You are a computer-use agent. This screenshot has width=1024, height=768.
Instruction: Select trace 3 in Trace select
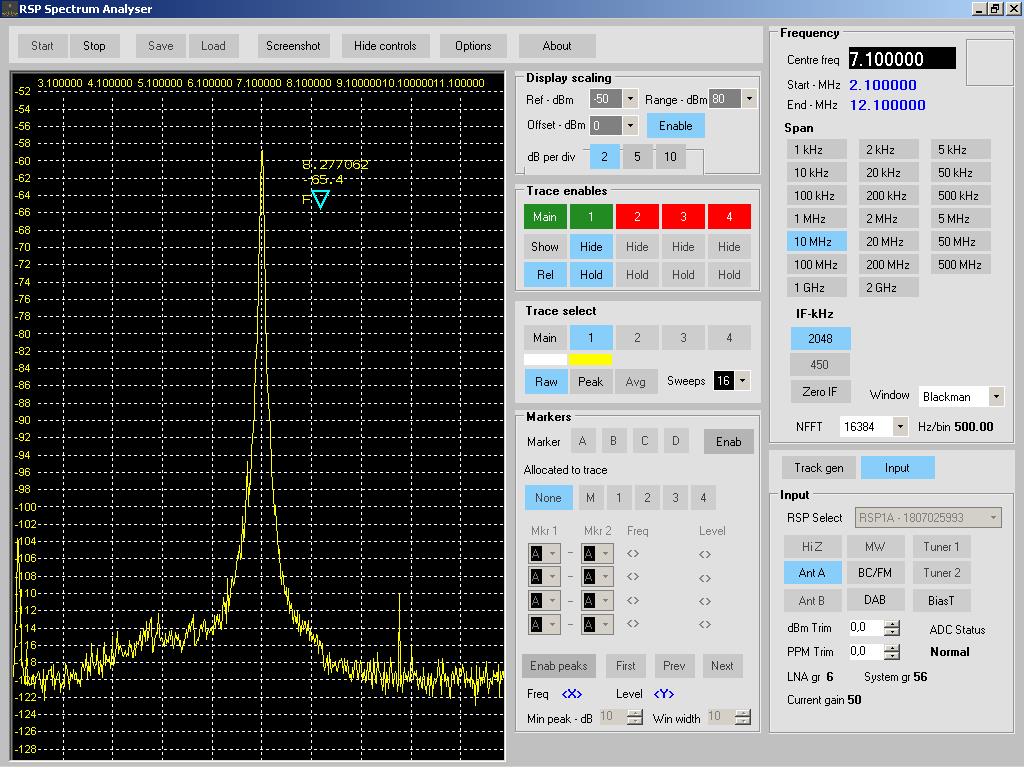tap(683, 338)
